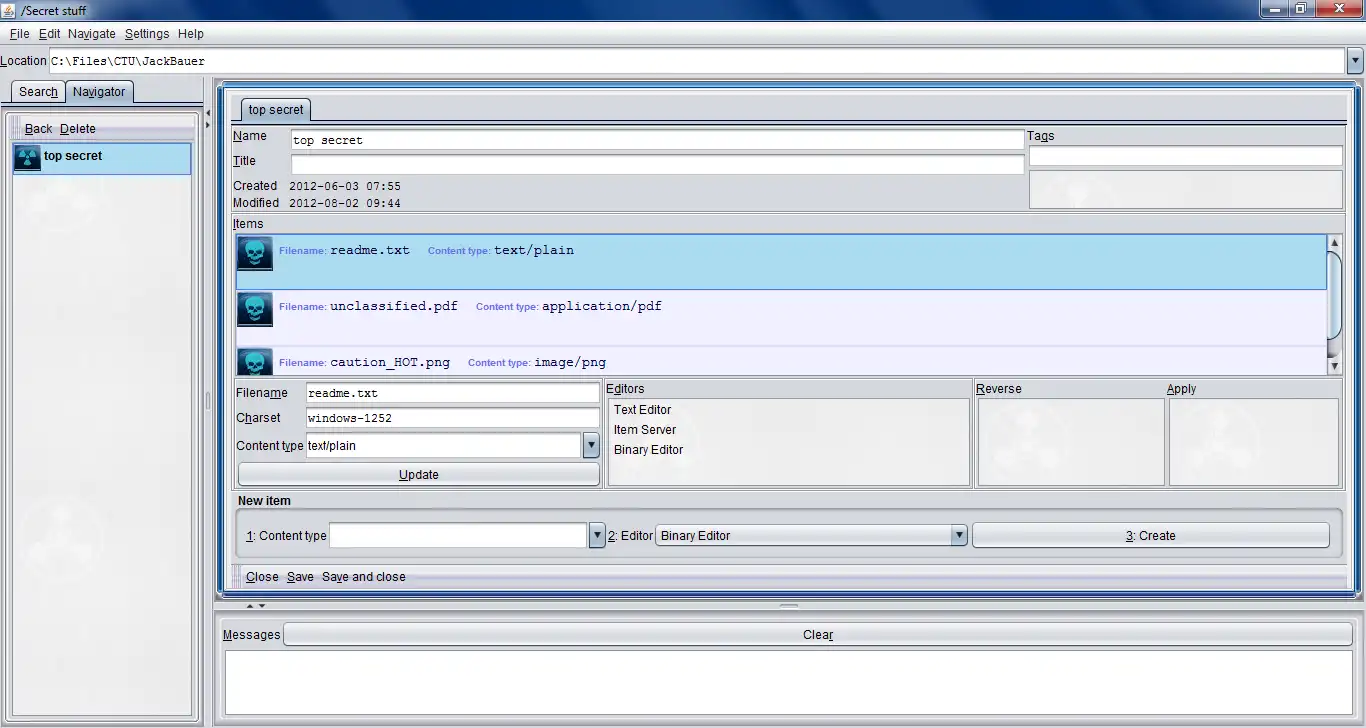Open the New item Content type dropdown
Viewport: 1366px width, 728px height.
point(597,536)
